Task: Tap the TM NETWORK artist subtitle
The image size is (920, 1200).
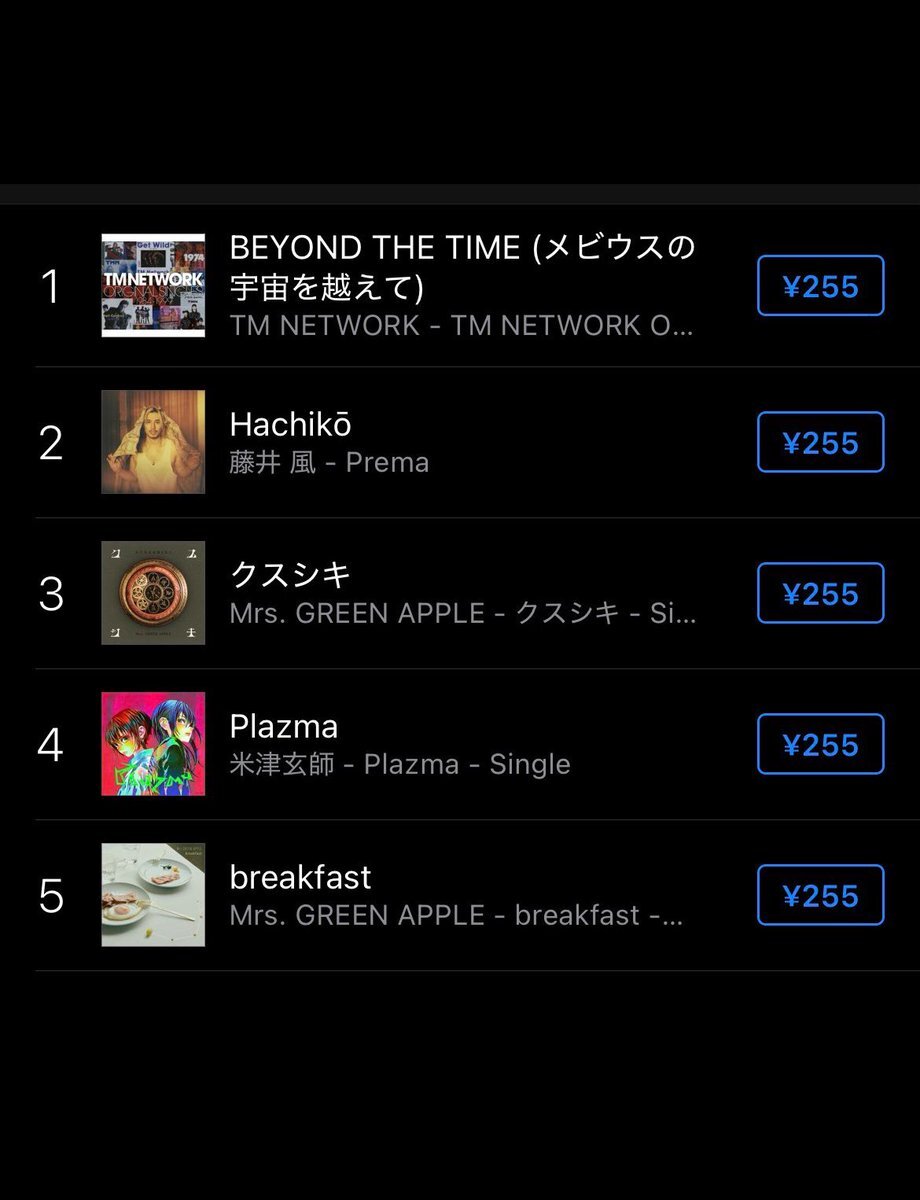Action: tap(461, 325)
